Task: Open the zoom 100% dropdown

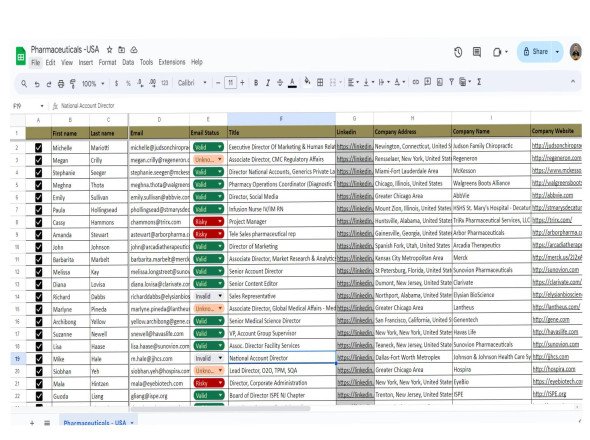Action: (93, 84)
